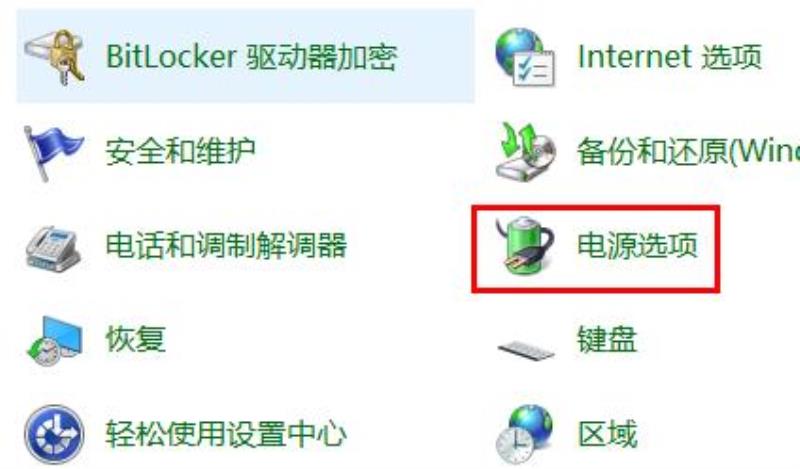Open the 安全和维护 link
Screen dimensions: 800x469
[x=180, y=151]
